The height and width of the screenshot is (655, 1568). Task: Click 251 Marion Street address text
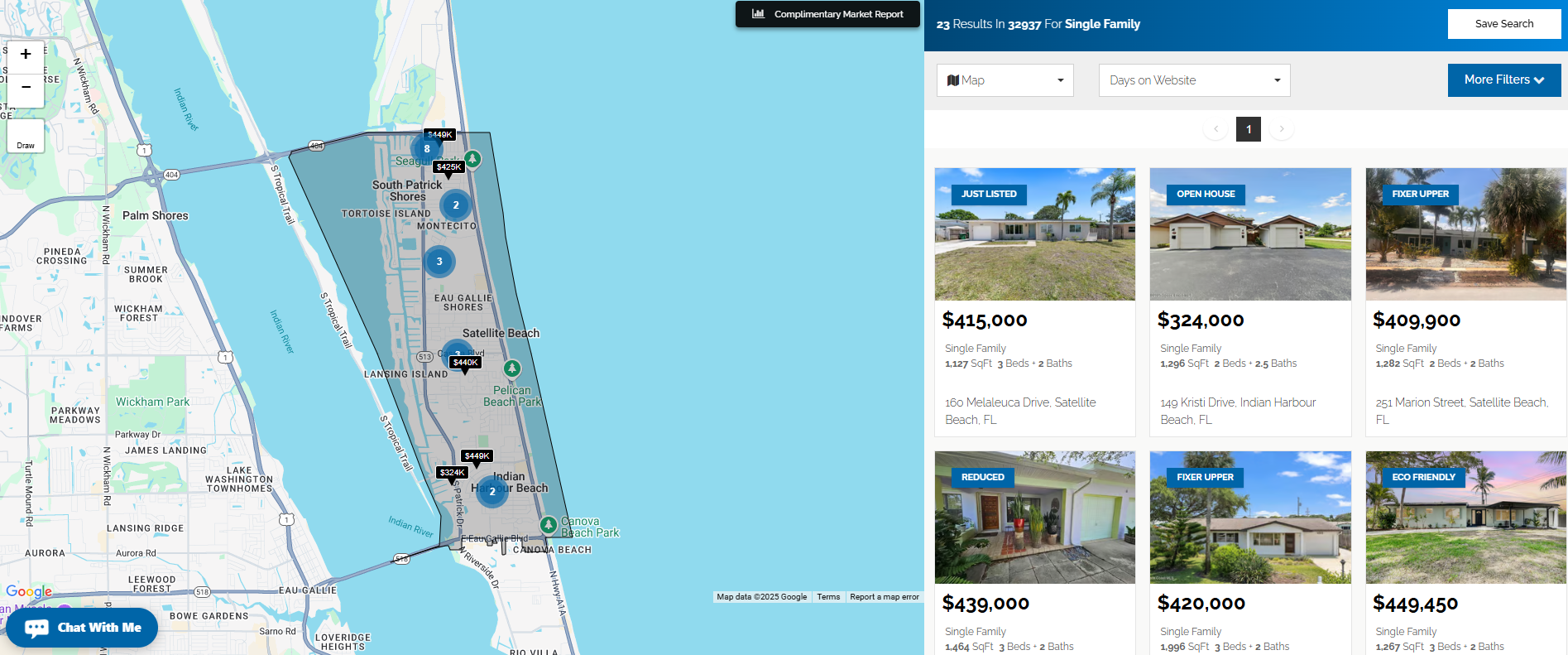click(x=1462, y=412)
